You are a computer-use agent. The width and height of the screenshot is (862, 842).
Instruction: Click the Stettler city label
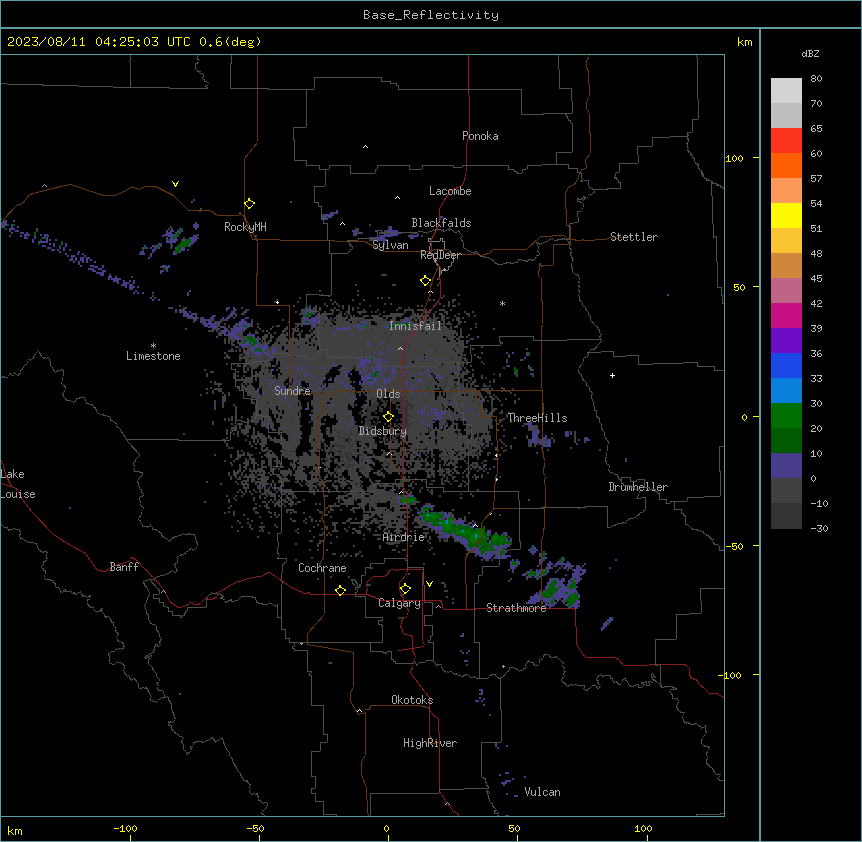click(634, 237)
